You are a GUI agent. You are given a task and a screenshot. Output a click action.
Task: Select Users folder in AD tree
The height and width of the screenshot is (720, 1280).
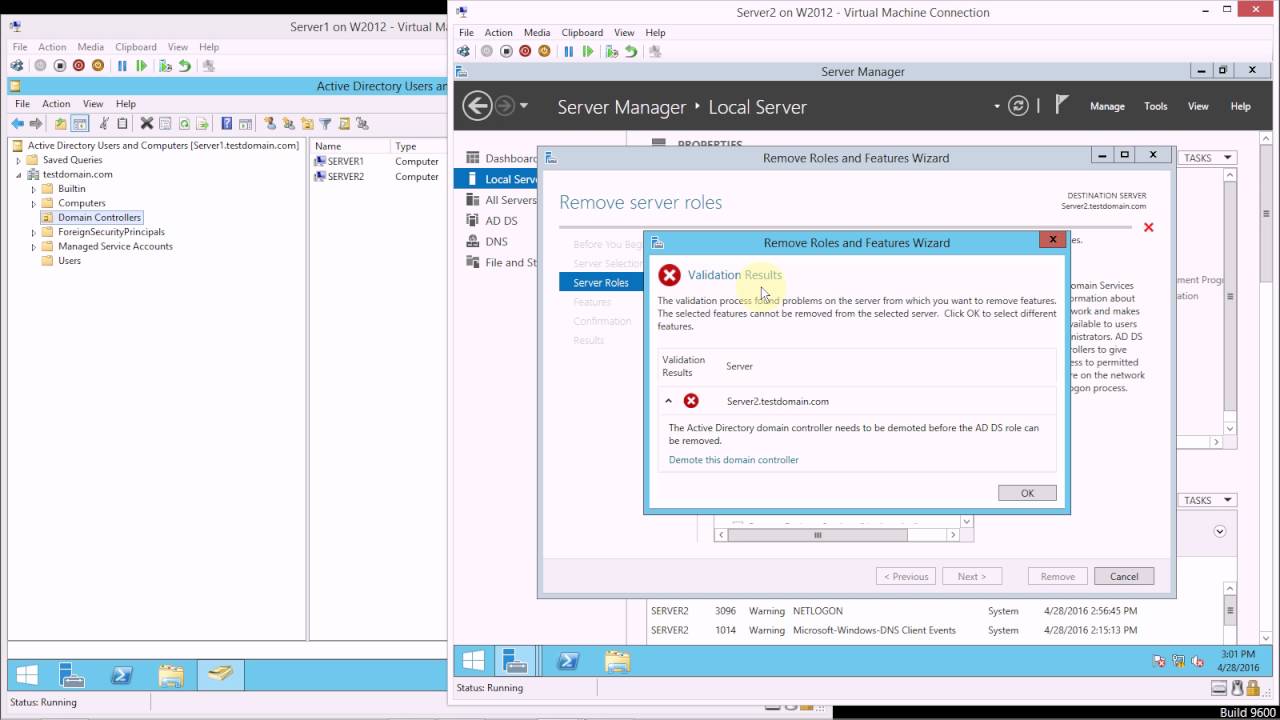61,261
